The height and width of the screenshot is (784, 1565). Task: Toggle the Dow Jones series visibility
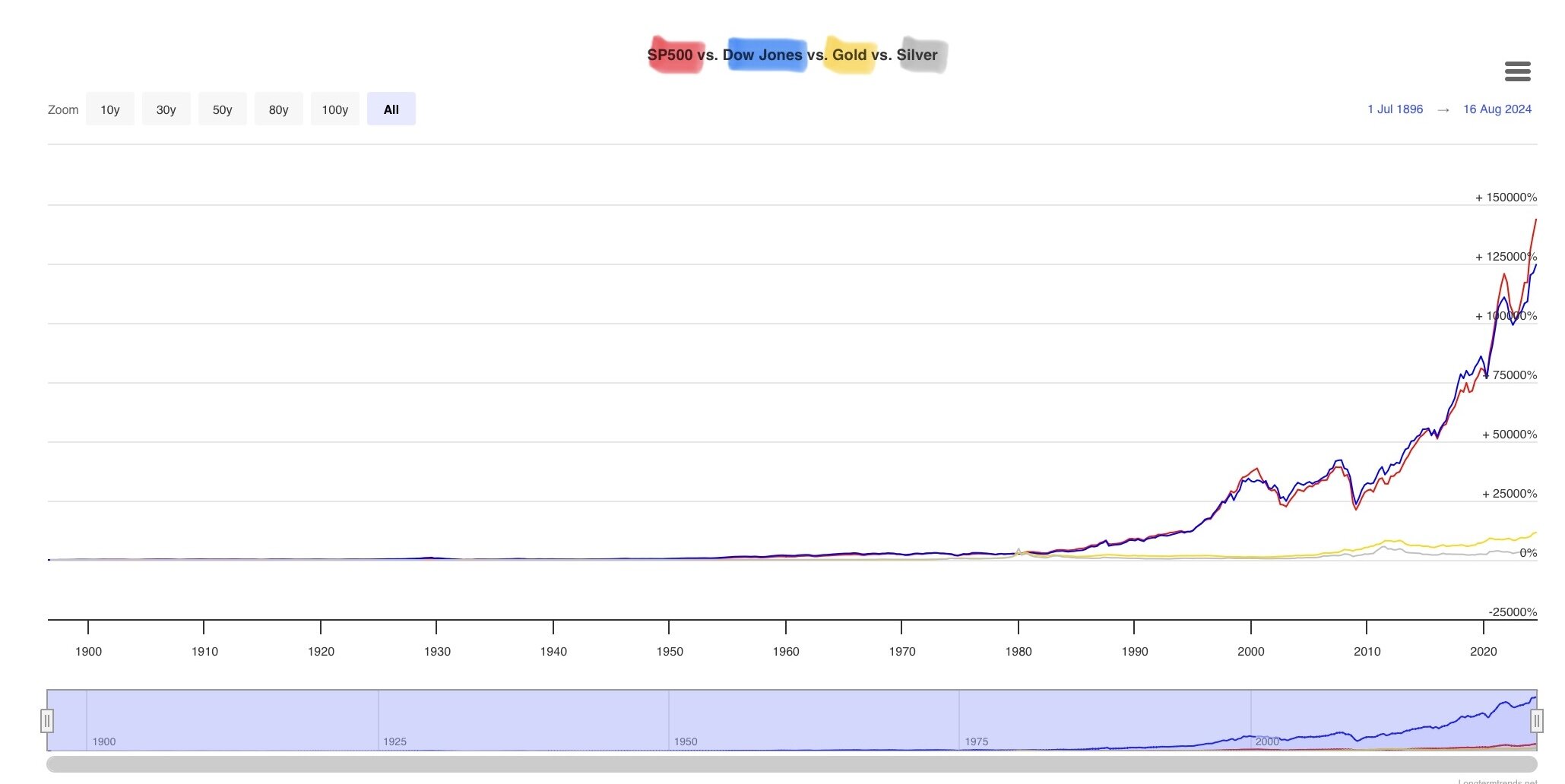(762, 55)
